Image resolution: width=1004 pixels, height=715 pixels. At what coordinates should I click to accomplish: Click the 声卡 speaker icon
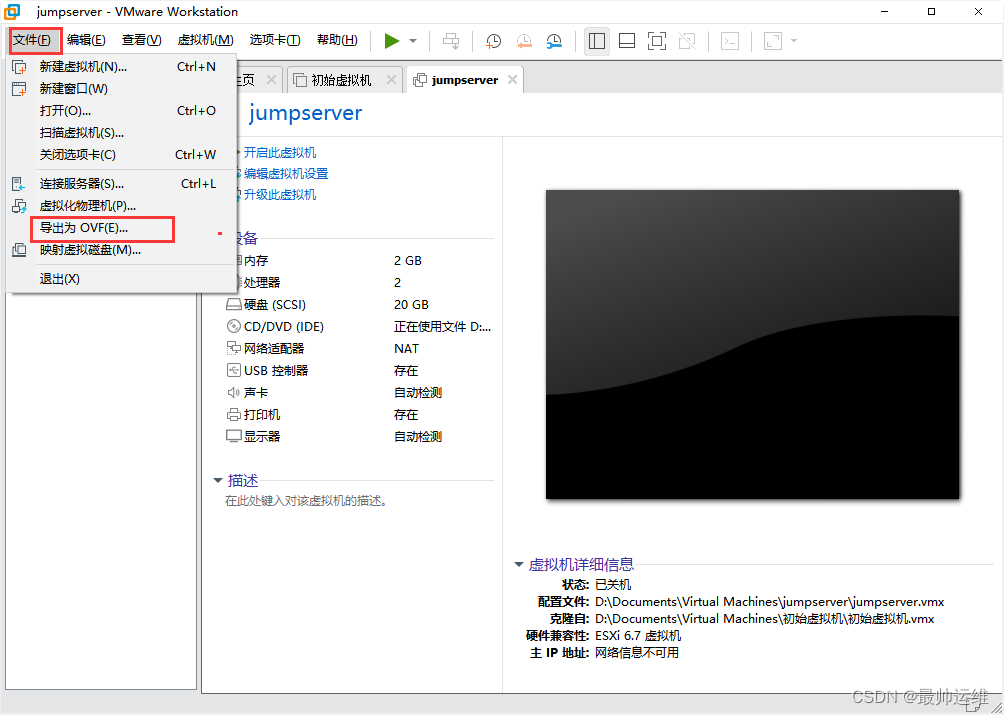tap(234, 392)
